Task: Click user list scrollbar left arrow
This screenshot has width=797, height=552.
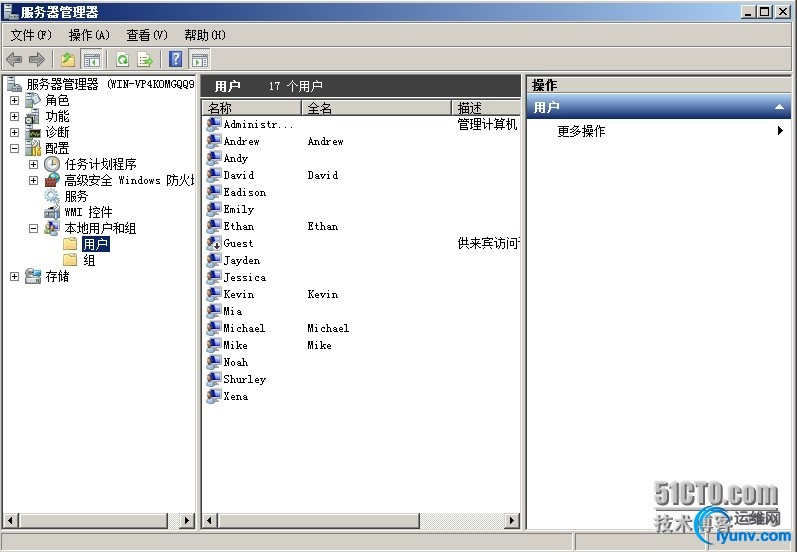Action: (x=210, y=520)
